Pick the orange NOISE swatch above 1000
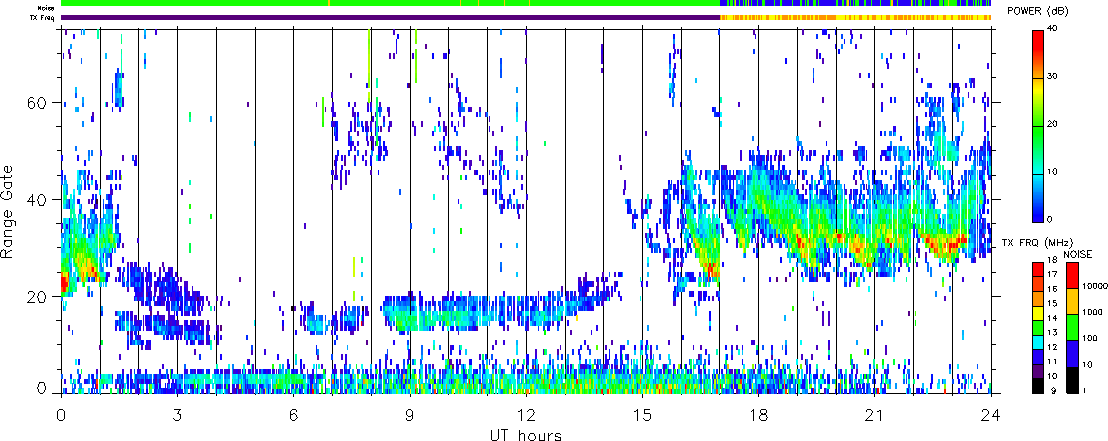The image size is (1108, 441). (1072, 301)
